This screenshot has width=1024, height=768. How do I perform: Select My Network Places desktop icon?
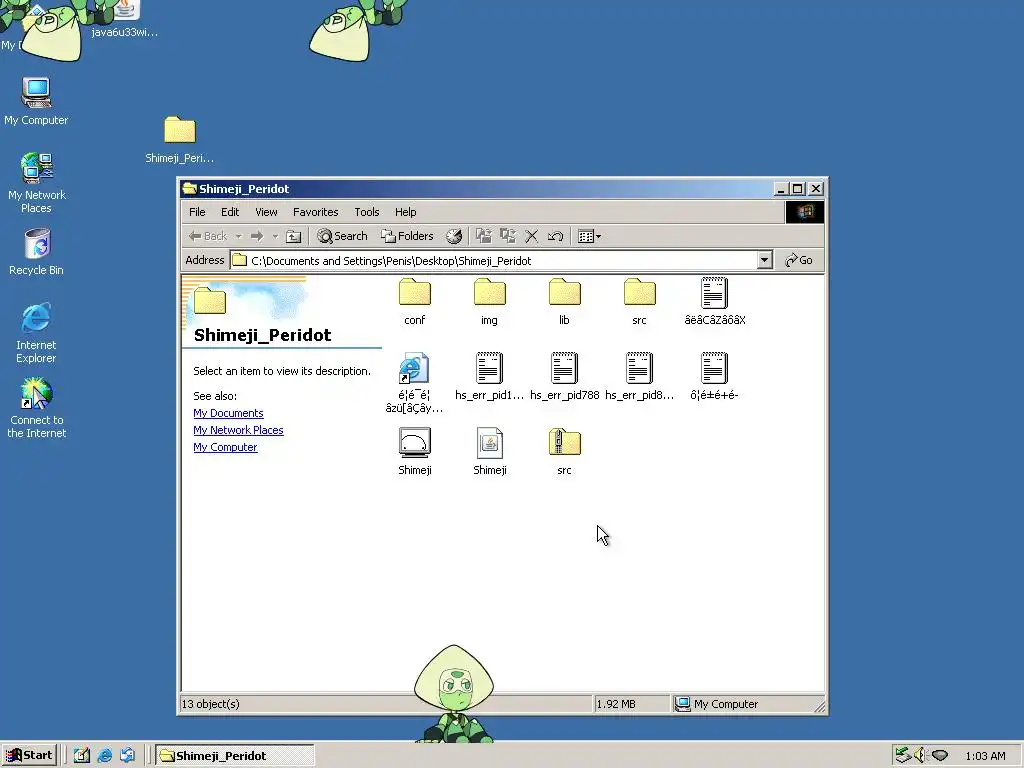coord(37,183)
